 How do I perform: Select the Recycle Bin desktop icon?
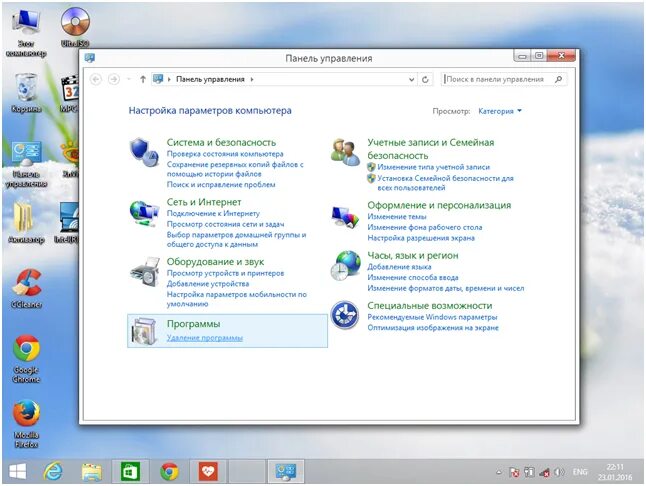click(26, 92)
